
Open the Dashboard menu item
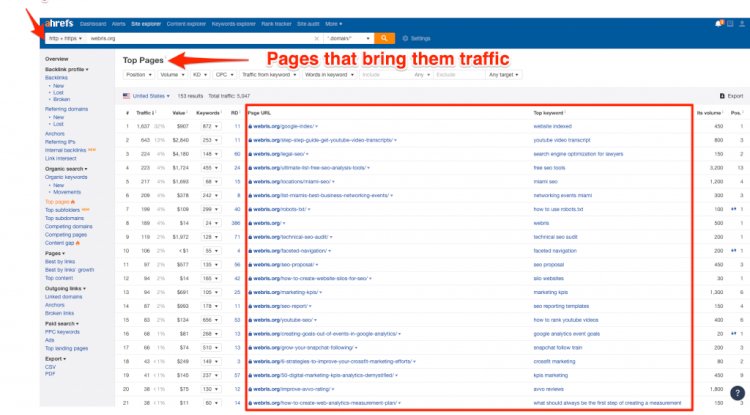tap(93, 23)
